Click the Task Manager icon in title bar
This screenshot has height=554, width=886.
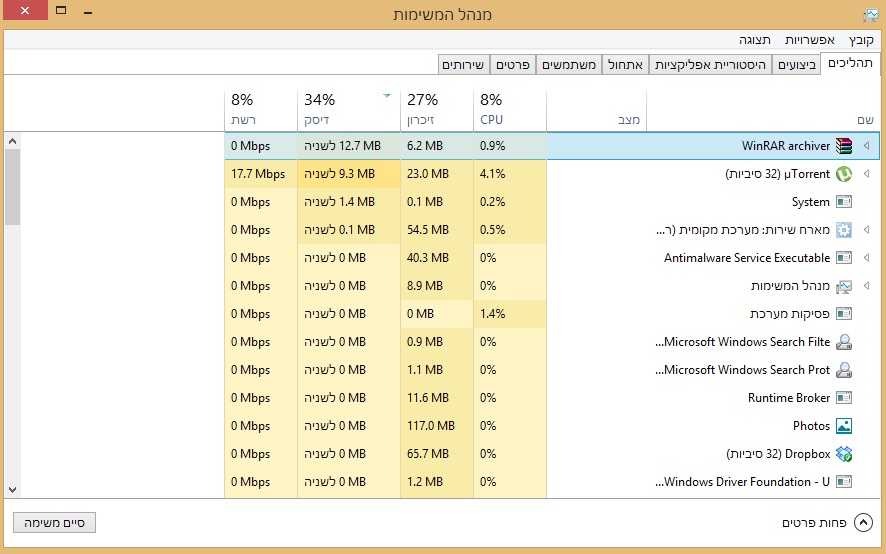click(870, 15)
